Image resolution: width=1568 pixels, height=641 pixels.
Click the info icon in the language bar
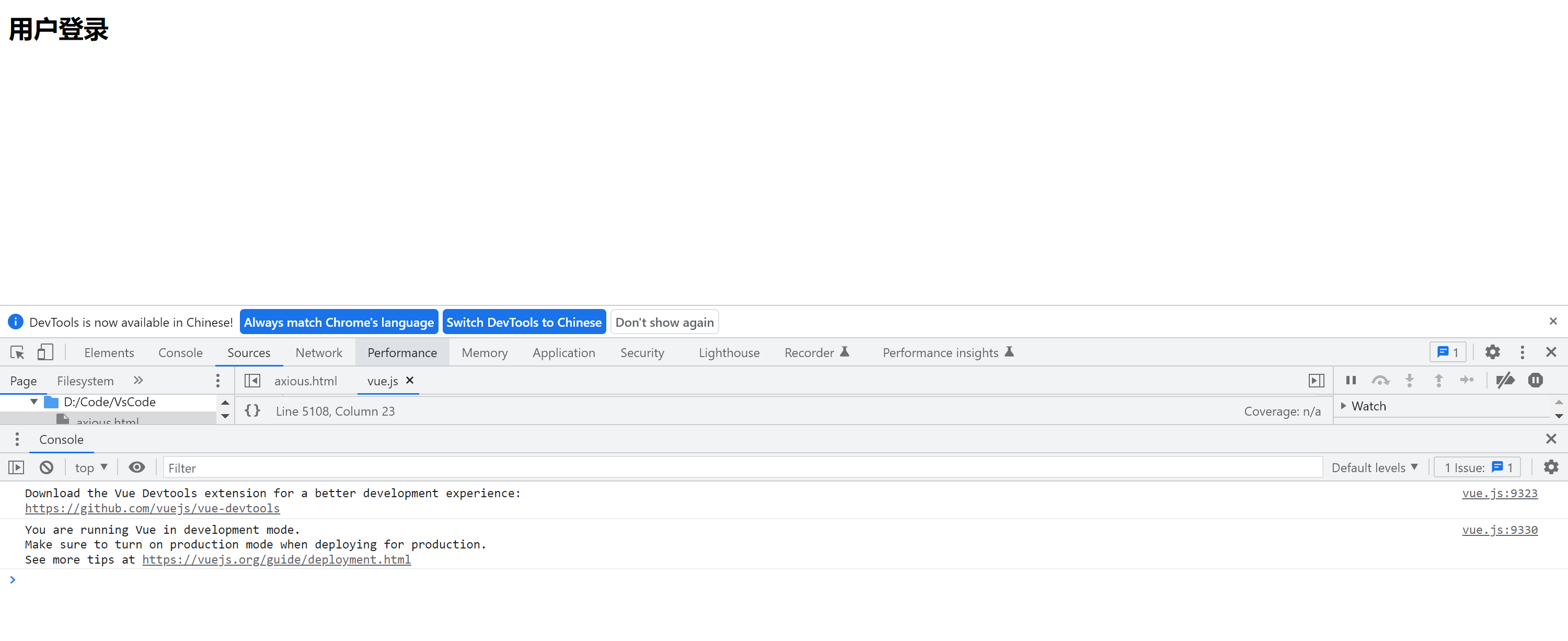[x=15, y=322]
